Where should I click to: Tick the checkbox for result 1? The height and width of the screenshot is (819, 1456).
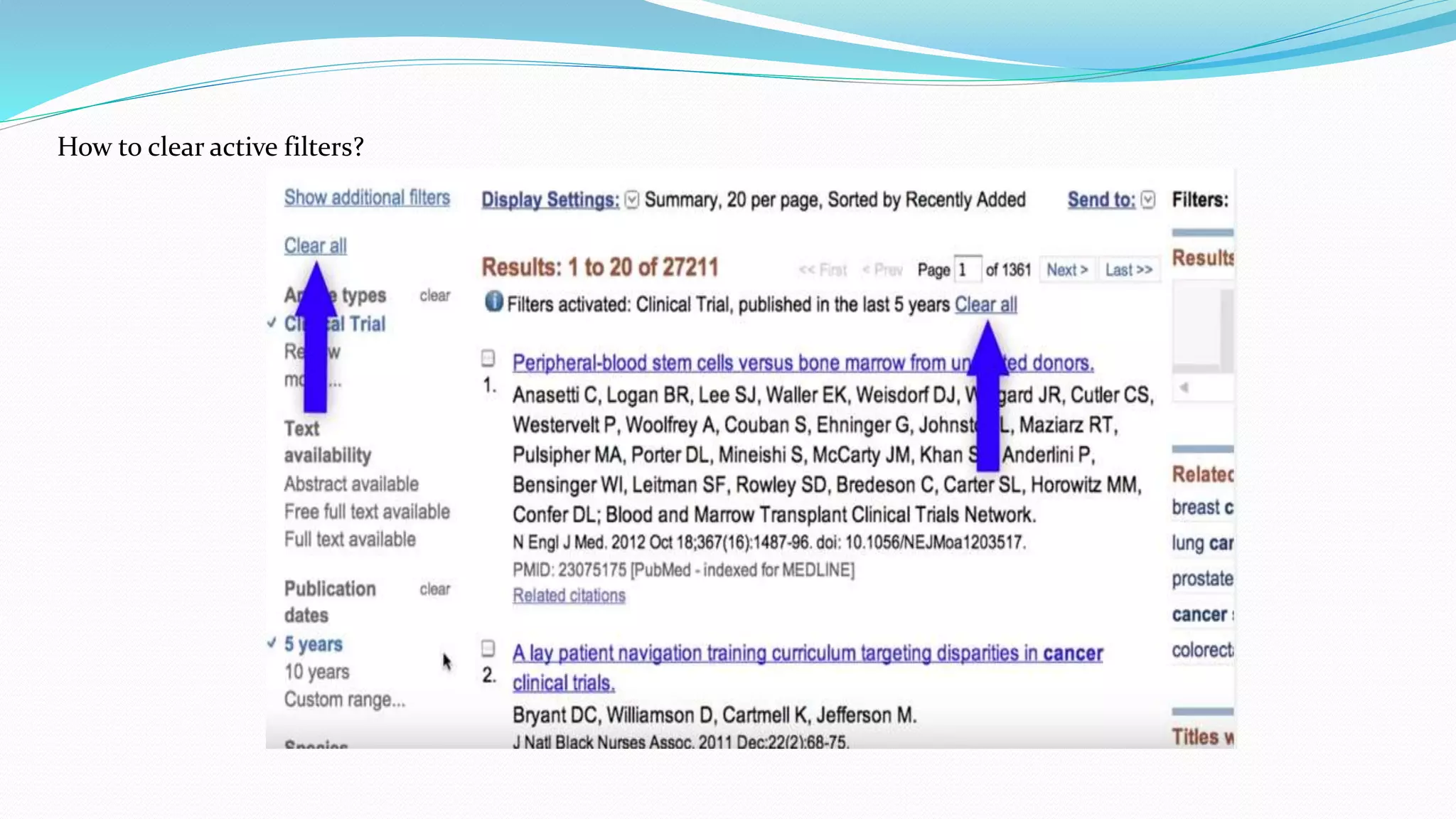[488, 357]
